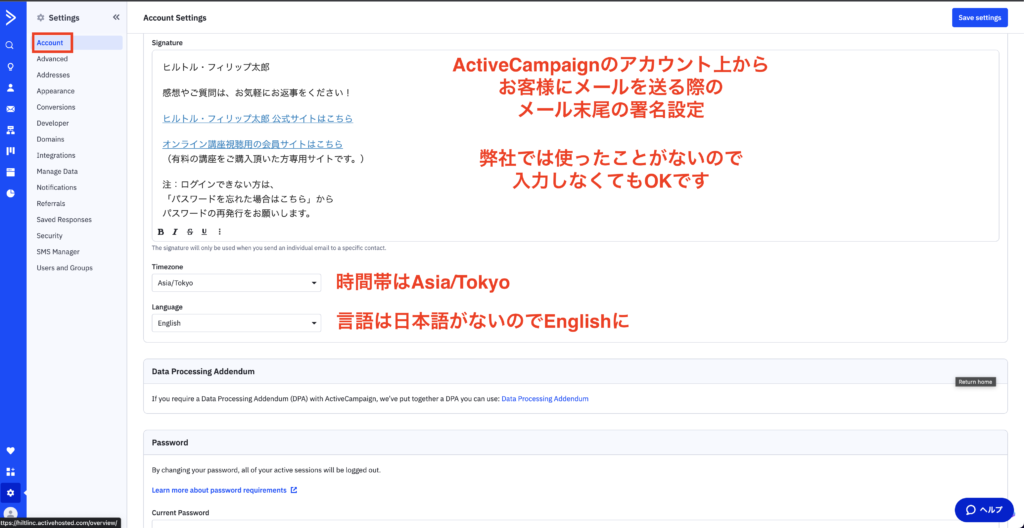Select Addresses in Settings menu
This screenshot has width=1024, height=528.
coord(53,75)
